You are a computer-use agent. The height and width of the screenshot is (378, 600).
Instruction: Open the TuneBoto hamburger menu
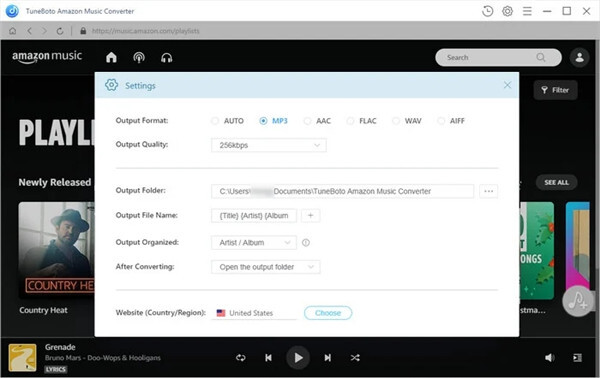pos(527,11)
